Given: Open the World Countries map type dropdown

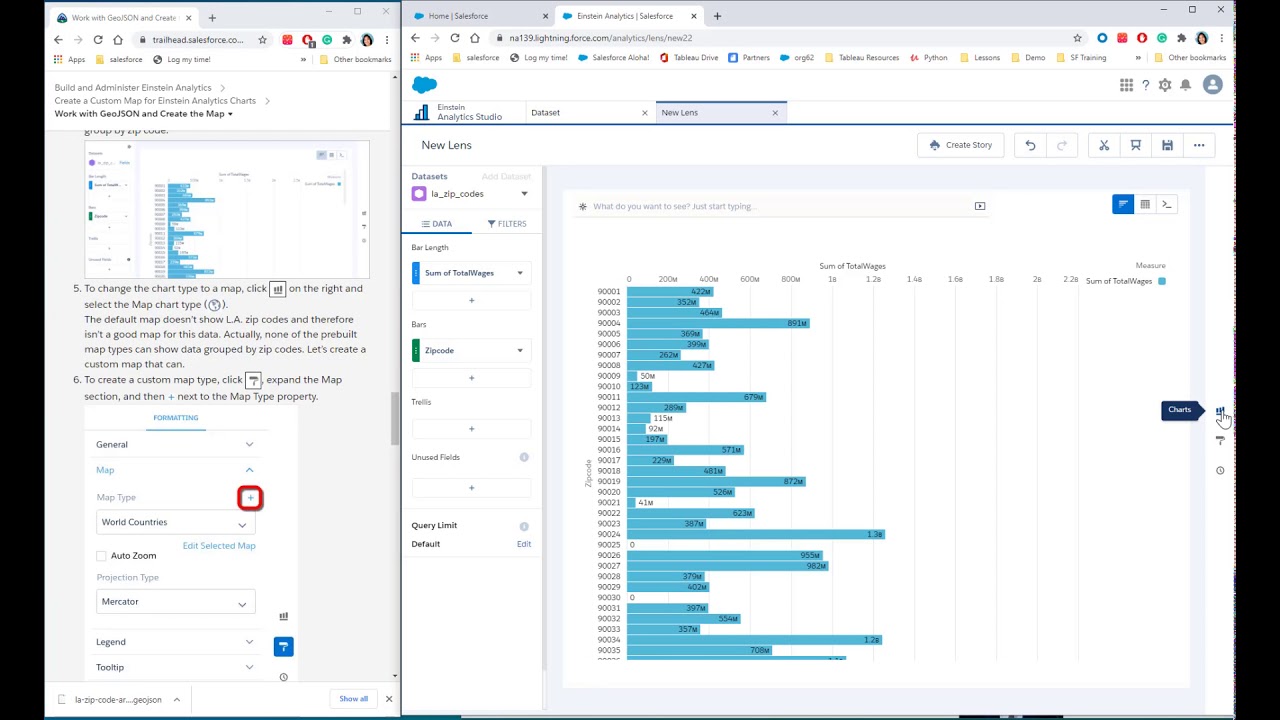Looking at the screenshot, I should (176, 523).
